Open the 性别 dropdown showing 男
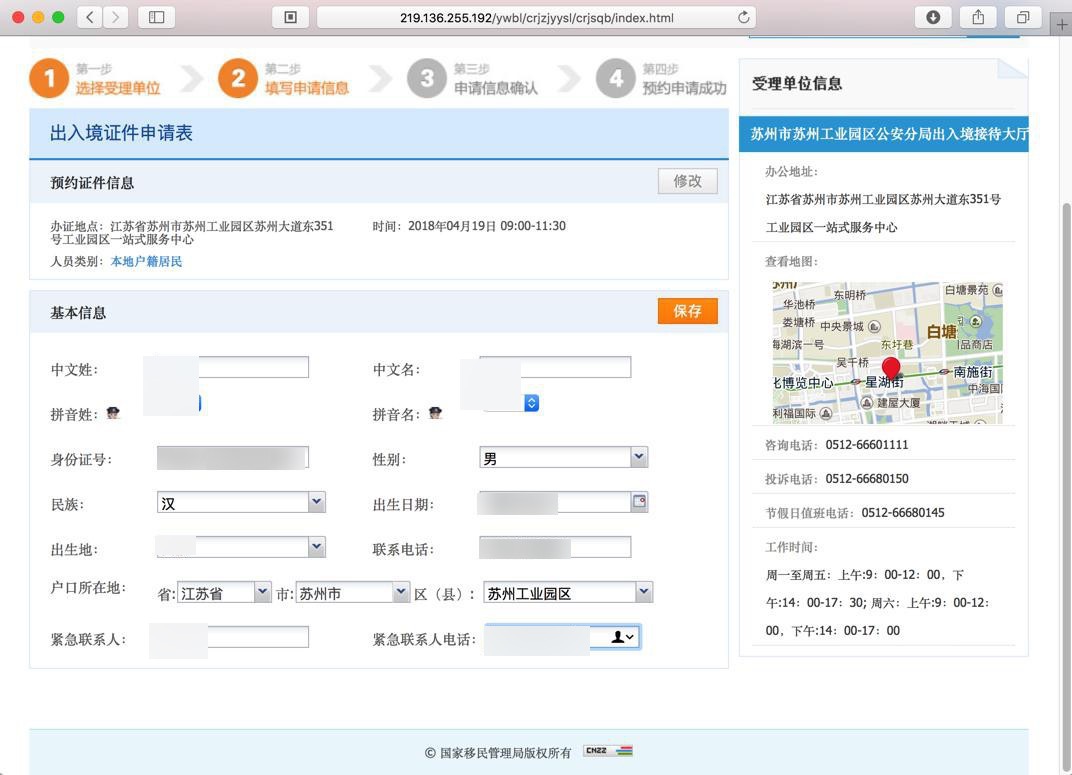 563,457
